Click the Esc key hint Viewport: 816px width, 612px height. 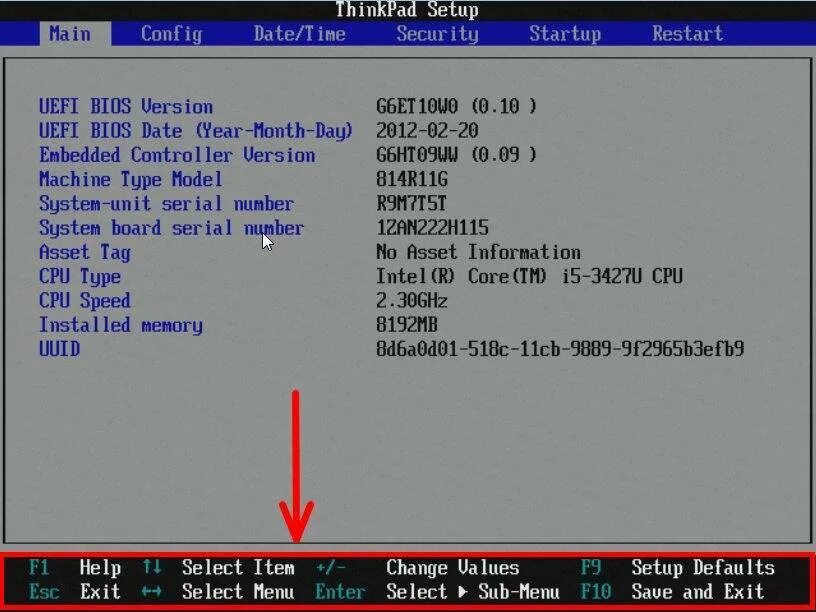(x=44, y=592)
